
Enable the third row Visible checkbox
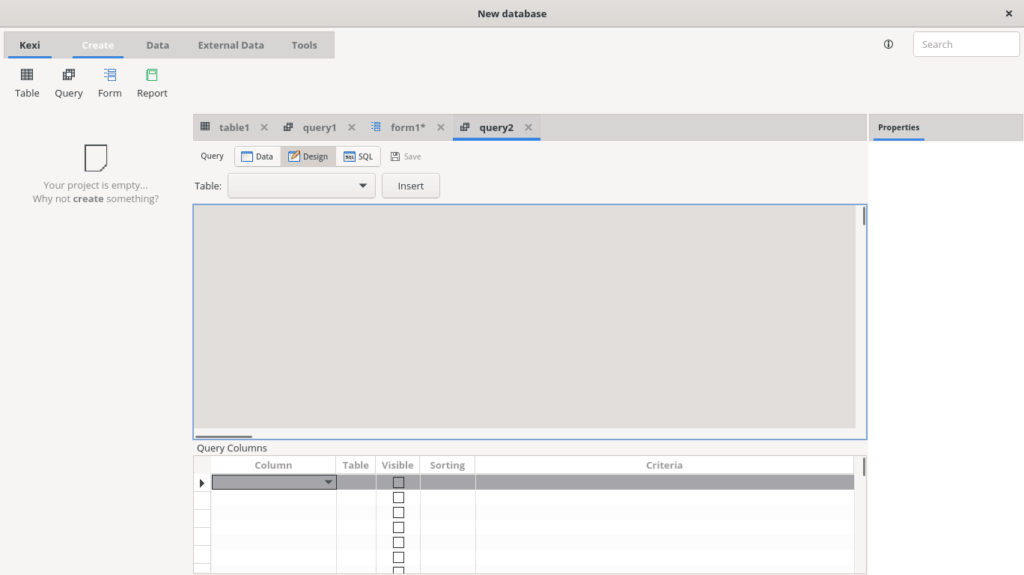click(x=398, y=512)
